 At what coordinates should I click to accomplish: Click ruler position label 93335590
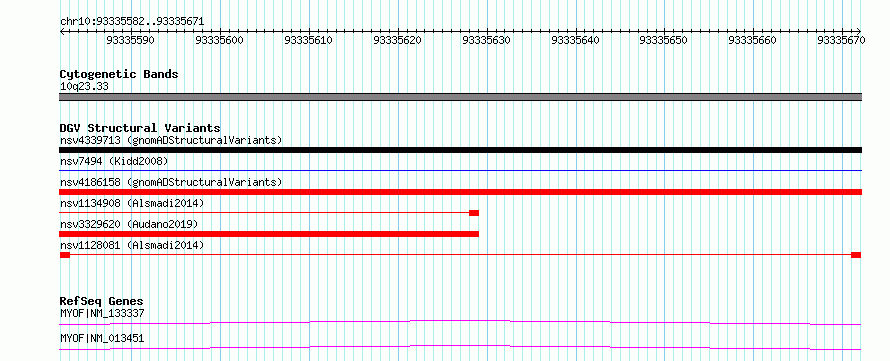[130, 40]
